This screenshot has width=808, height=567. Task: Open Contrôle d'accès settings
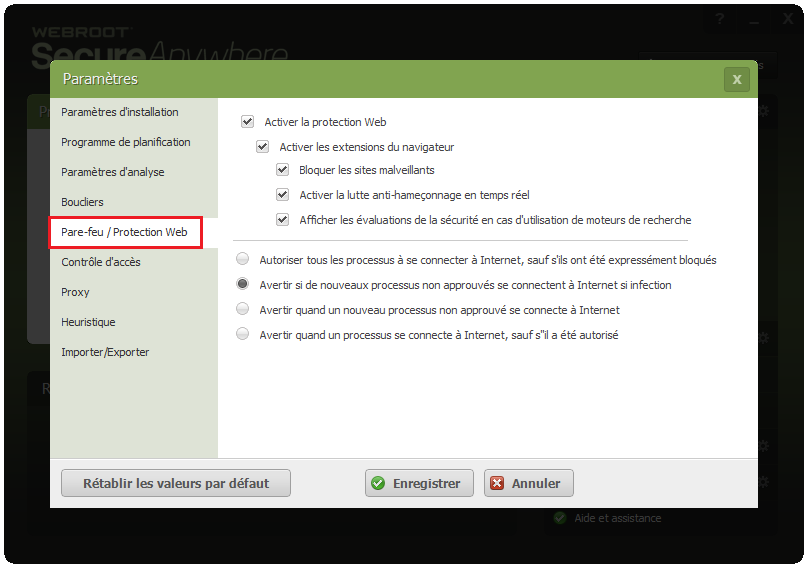(101, 262)
